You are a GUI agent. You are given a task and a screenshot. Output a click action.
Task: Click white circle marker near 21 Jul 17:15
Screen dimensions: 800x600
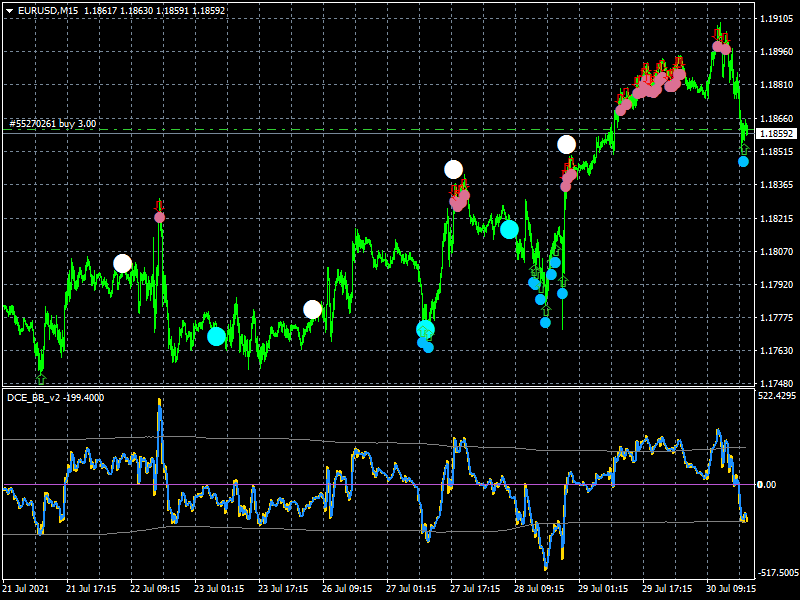(x=122, y=264)
